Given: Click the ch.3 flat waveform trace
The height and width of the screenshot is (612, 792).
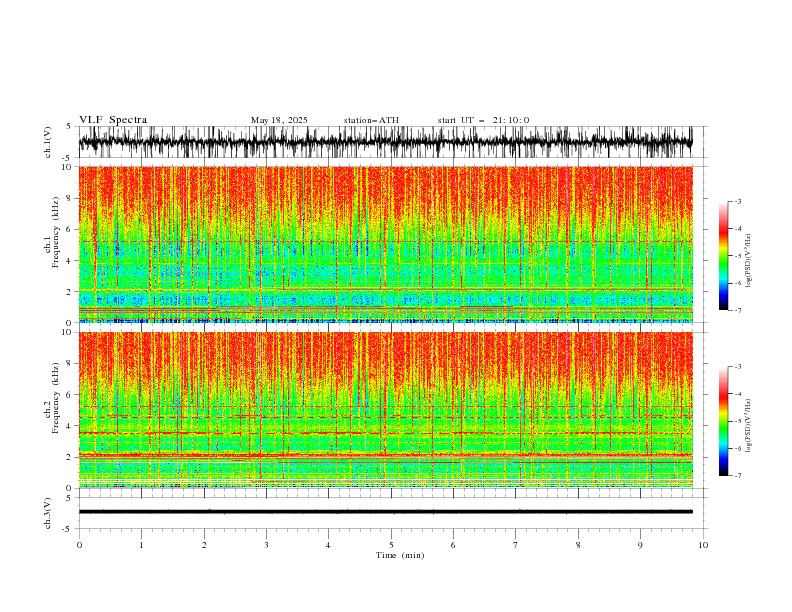Looking at the screenshot, I should click(386, 512).
